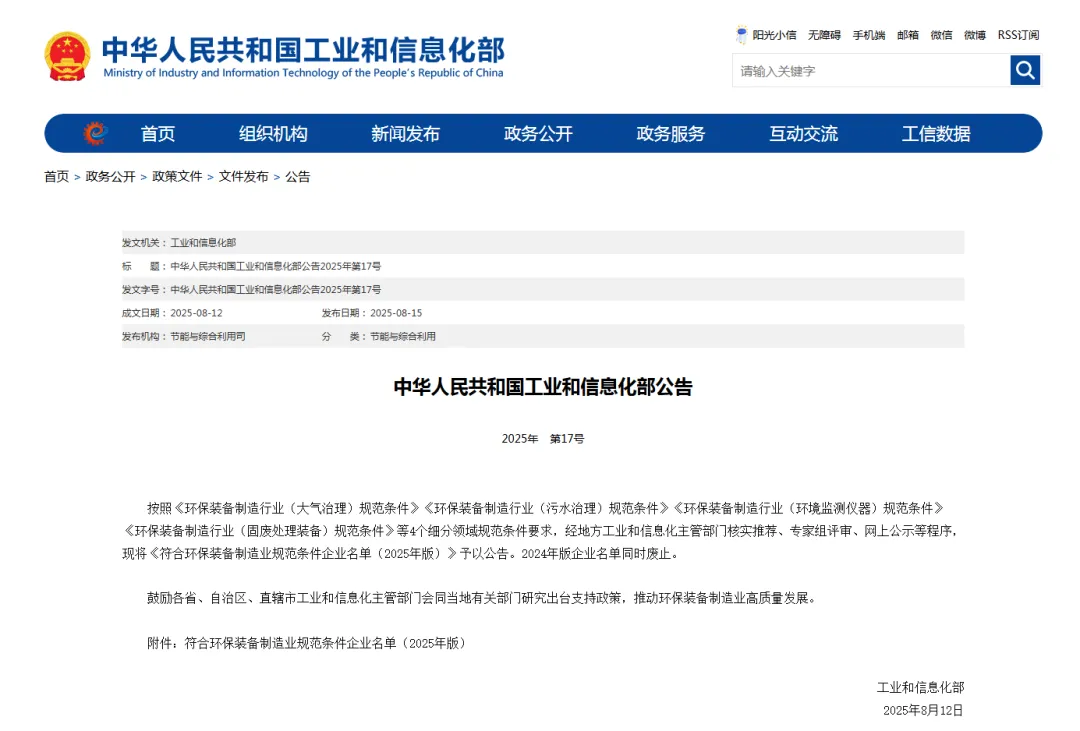Viewport: 1080px width, 731px height.
Task: Click the ministry's Chinese name header title
Action: [303, 50]
